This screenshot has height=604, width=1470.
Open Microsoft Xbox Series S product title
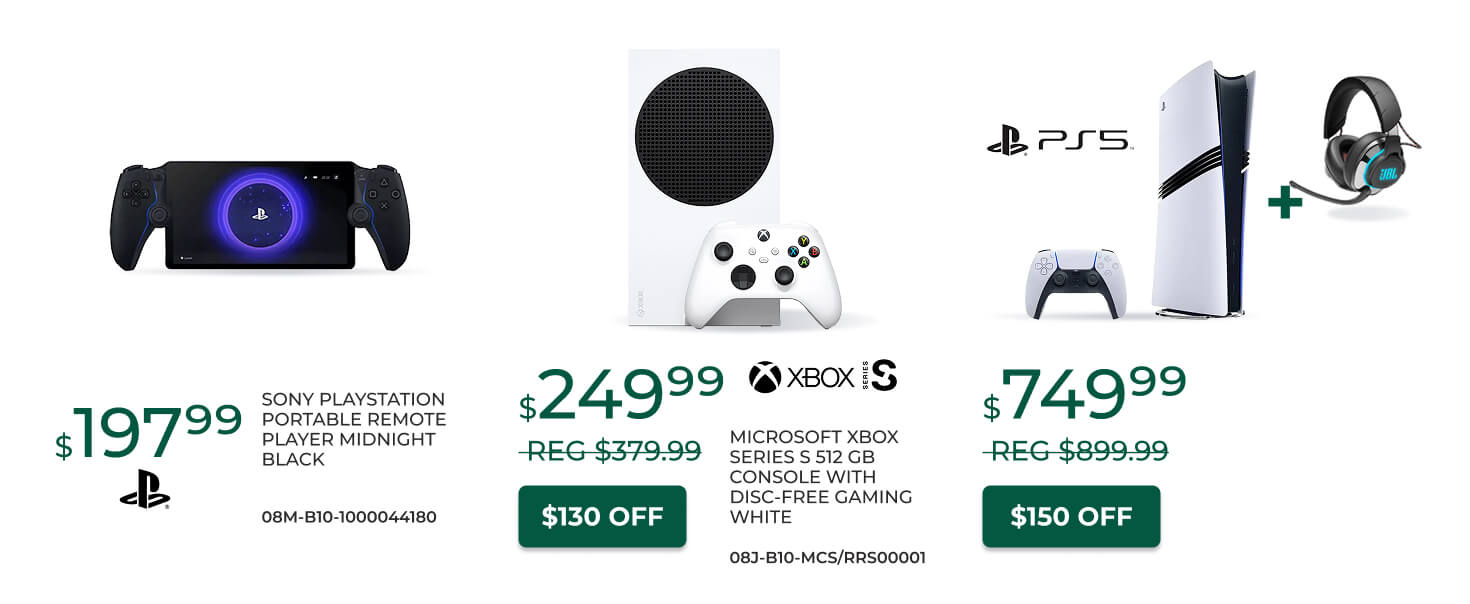click(820, 477)
